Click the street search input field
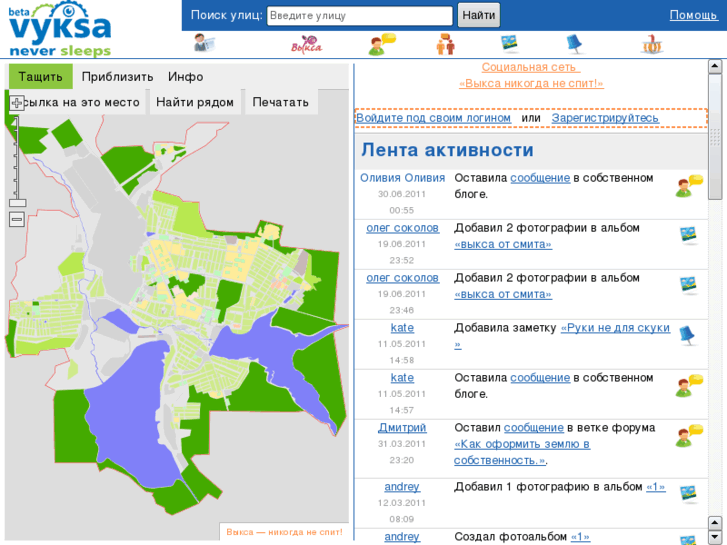Image resolution: width=727 pixels, height=545 pixels. [360, 16]
